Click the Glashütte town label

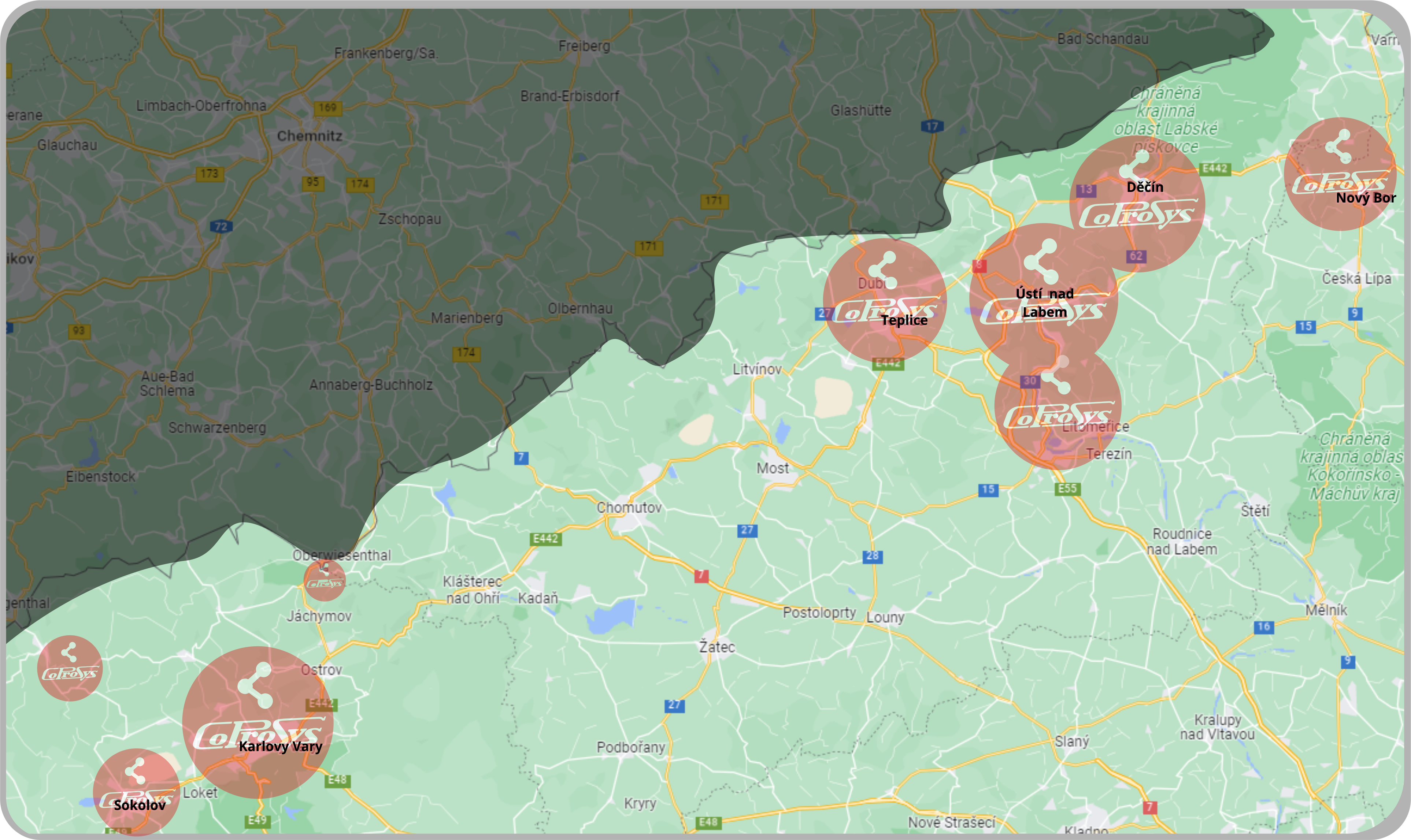(861, 110)
